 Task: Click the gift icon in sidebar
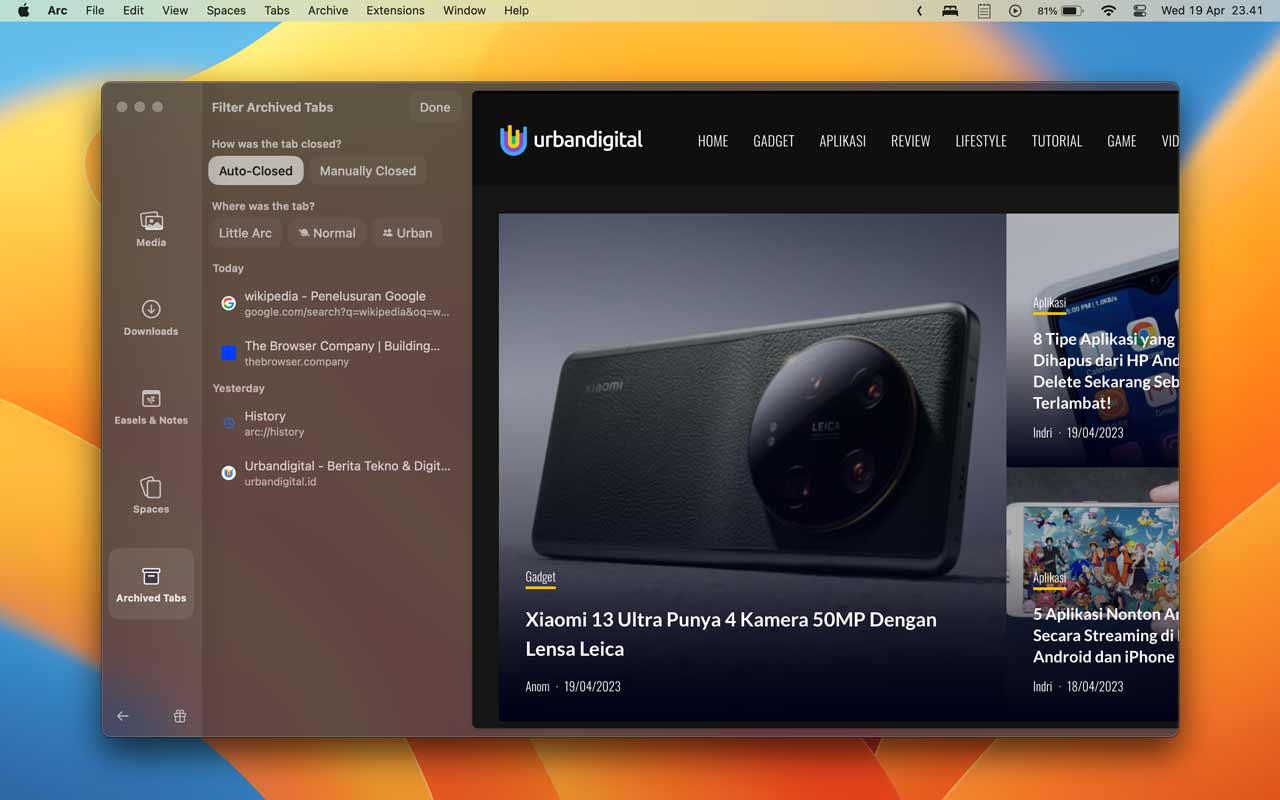pos(180,716)
